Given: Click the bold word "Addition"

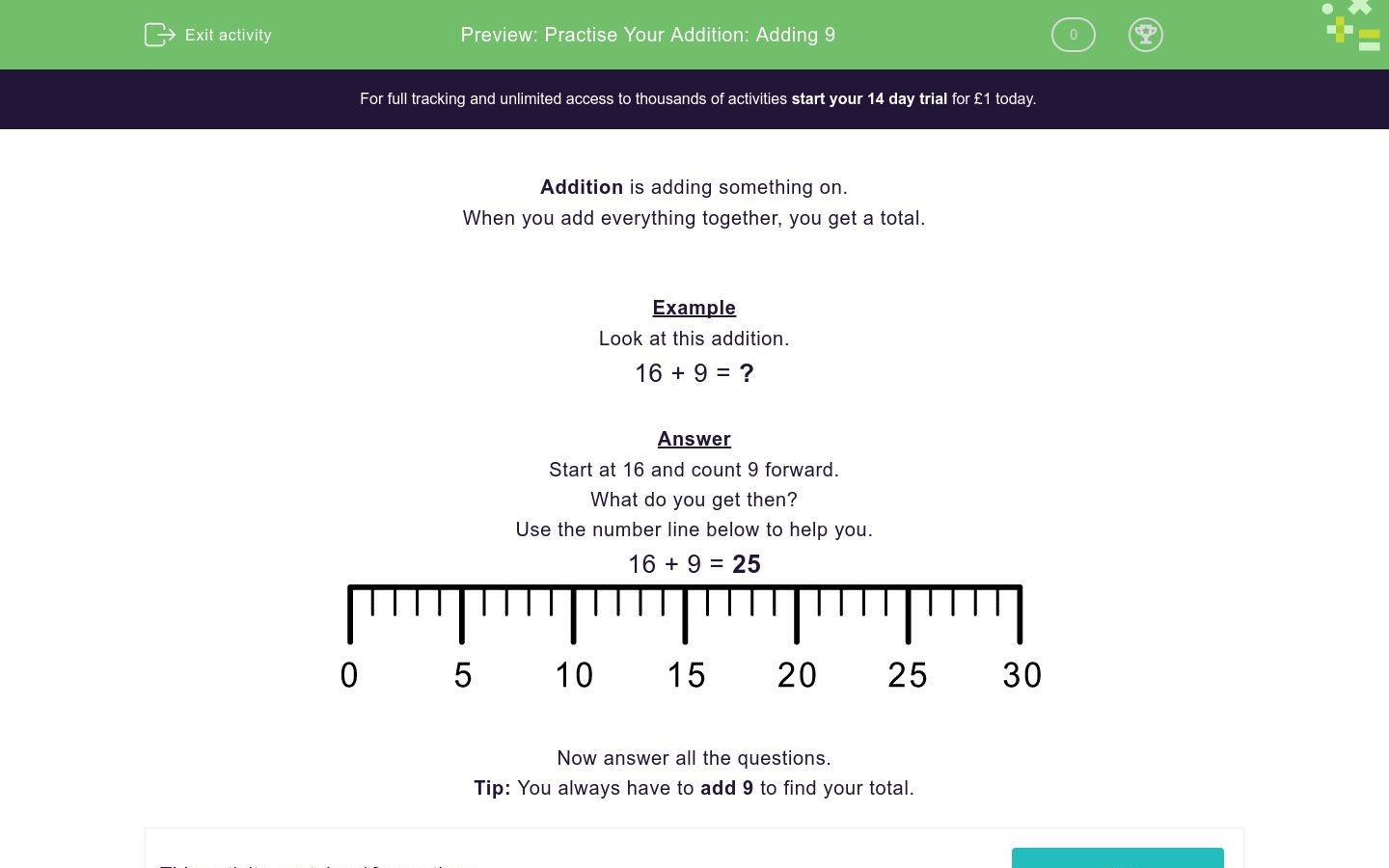Looking at the screenshot, I should [581, 187].
